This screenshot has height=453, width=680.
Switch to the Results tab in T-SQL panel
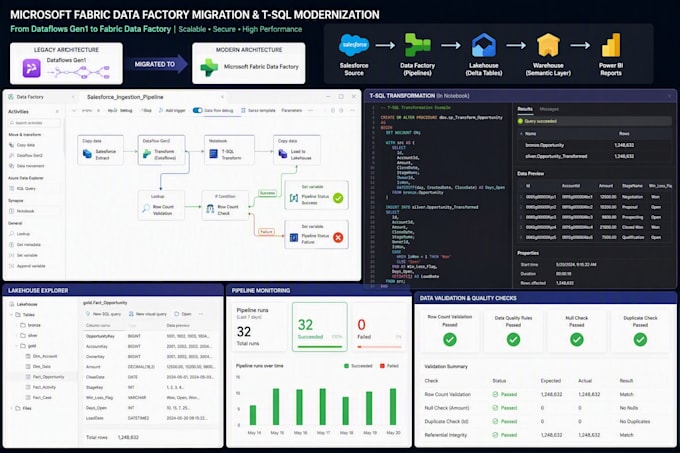click(x=525, y=109)
